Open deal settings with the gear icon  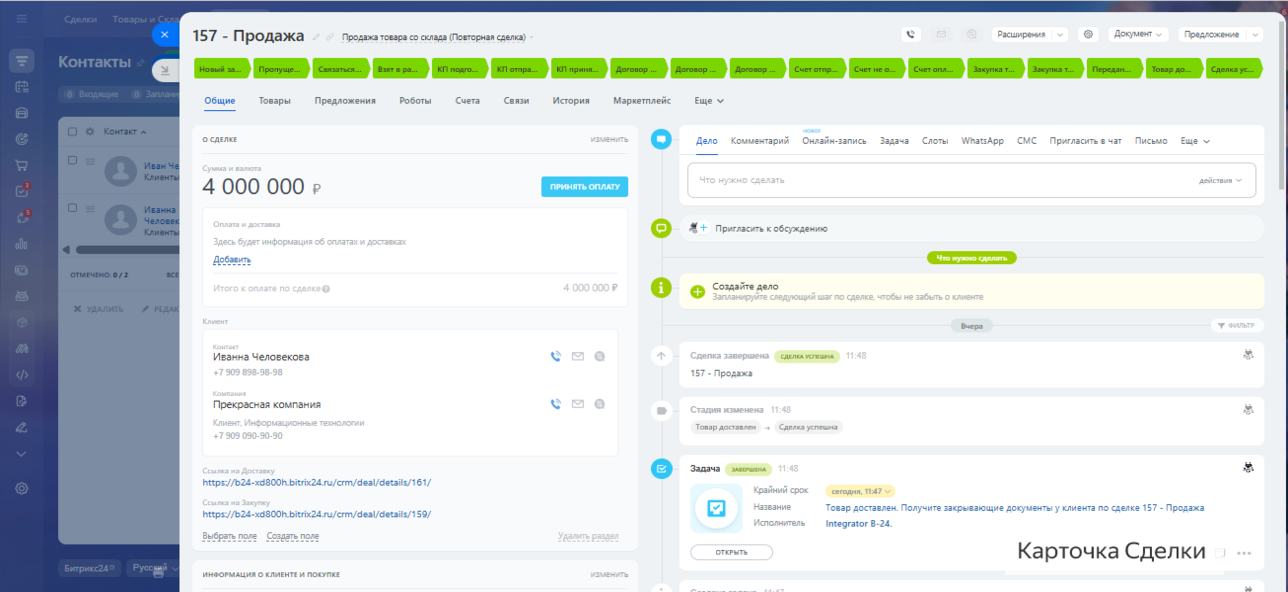(x=1088, y=34)
